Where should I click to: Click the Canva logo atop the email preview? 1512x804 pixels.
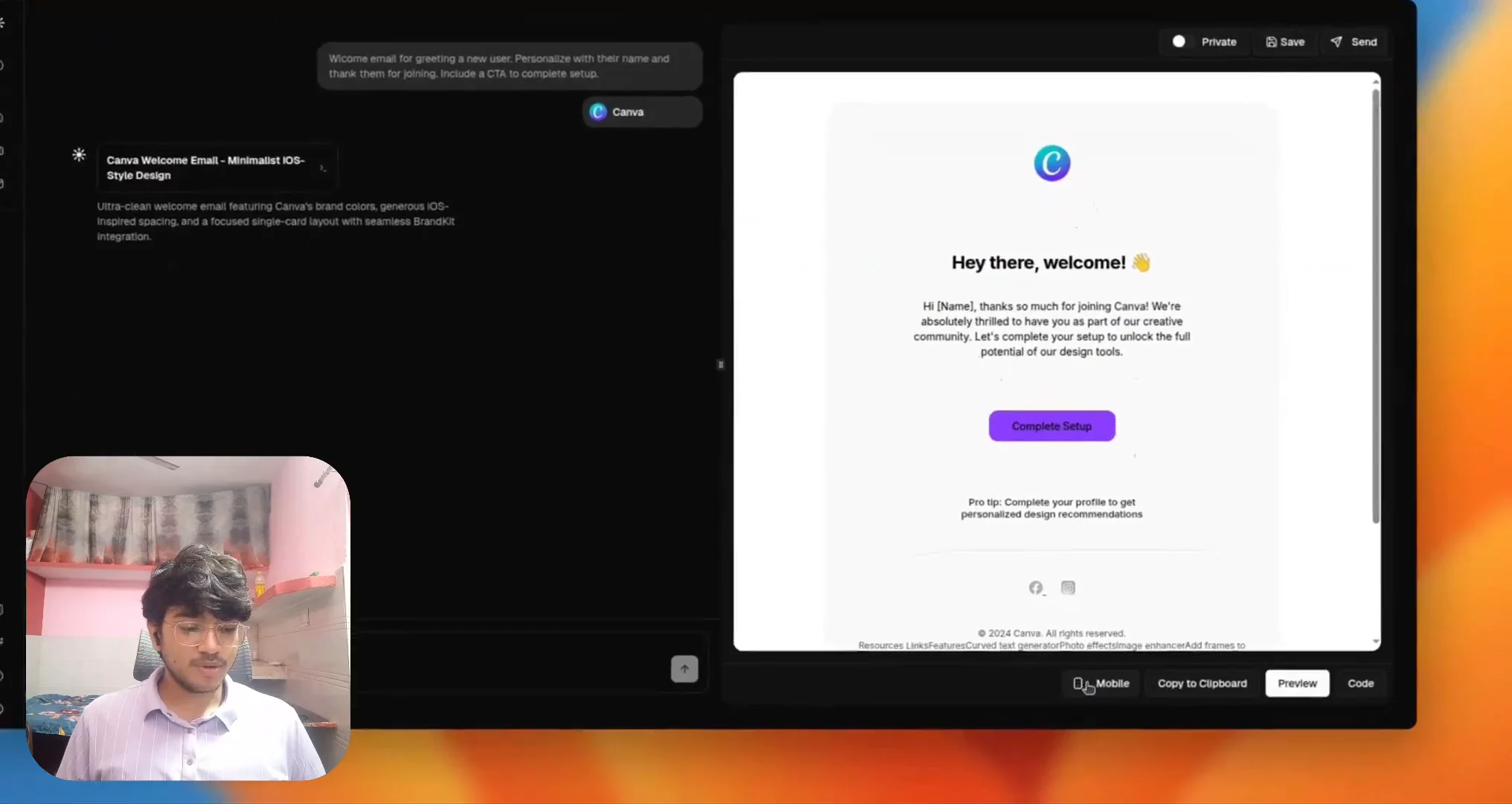coord(1051,163)
